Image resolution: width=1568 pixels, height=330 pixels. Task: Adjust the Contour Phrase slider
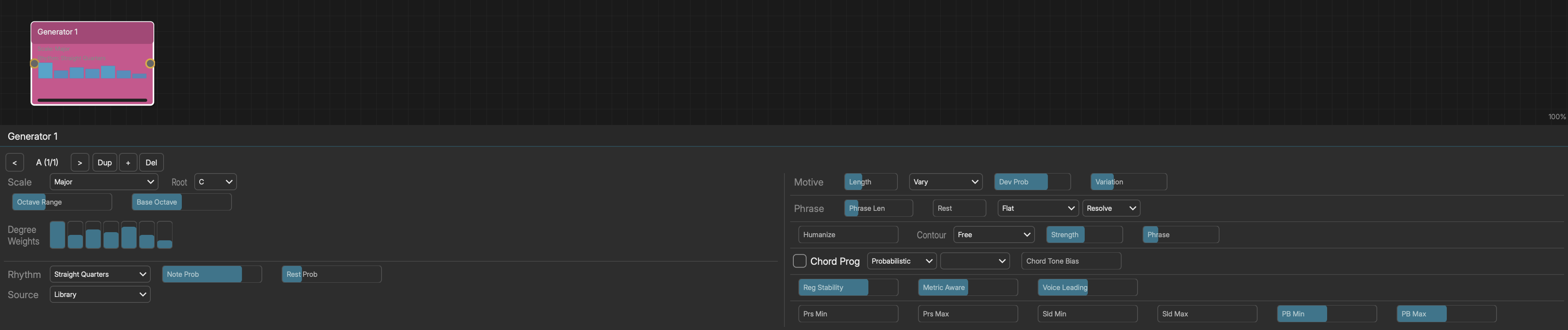[1181, 234]
